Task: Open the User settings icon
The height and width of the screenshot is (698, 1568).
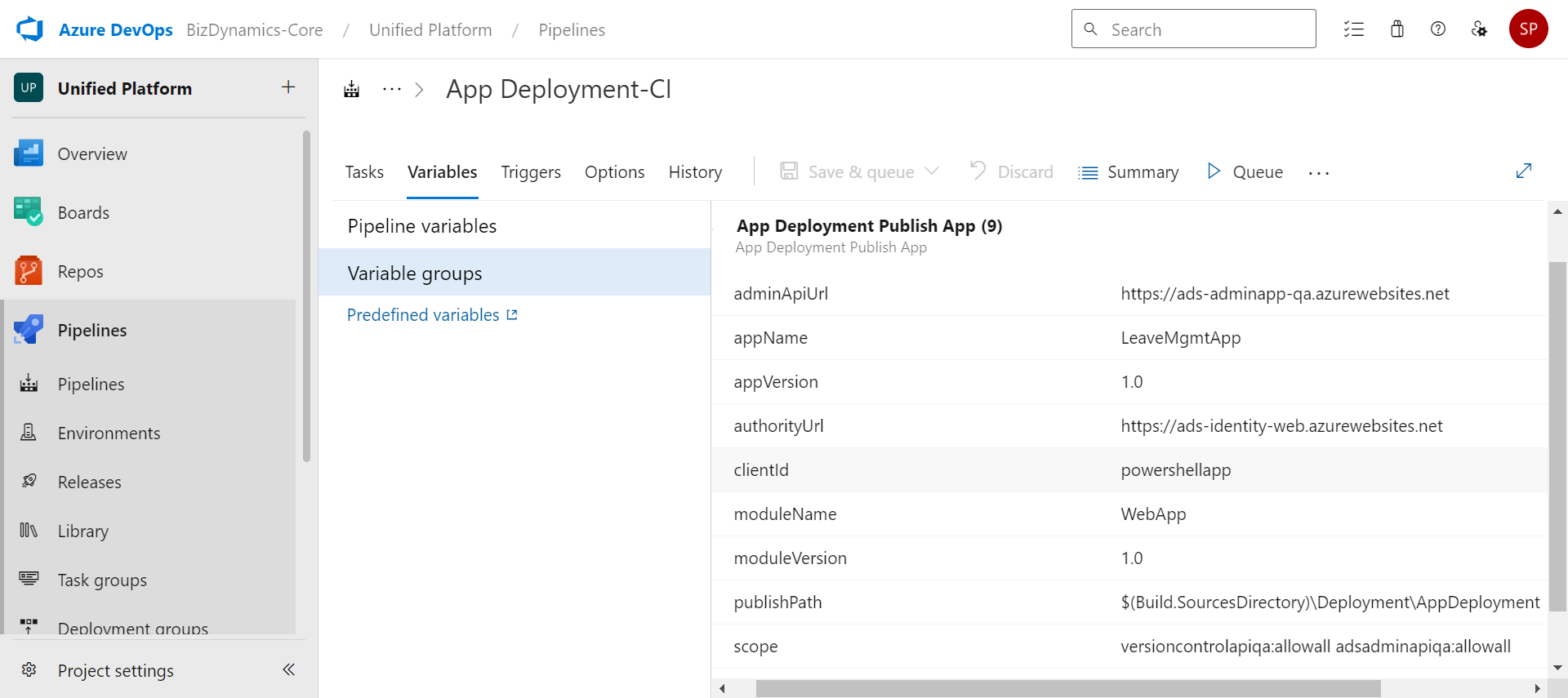Action: tap(1479, 29)
